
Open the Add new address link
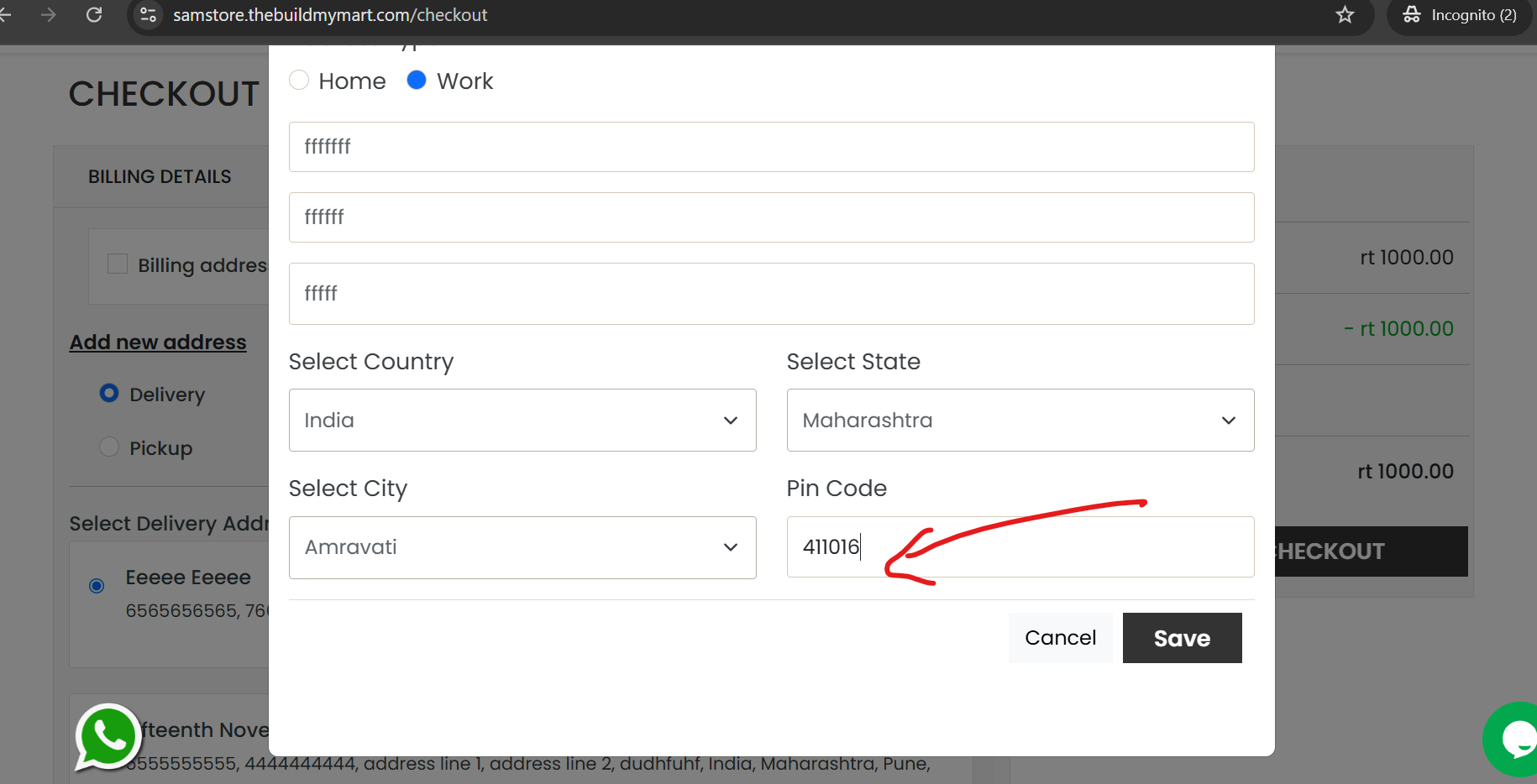pos(158,342)
